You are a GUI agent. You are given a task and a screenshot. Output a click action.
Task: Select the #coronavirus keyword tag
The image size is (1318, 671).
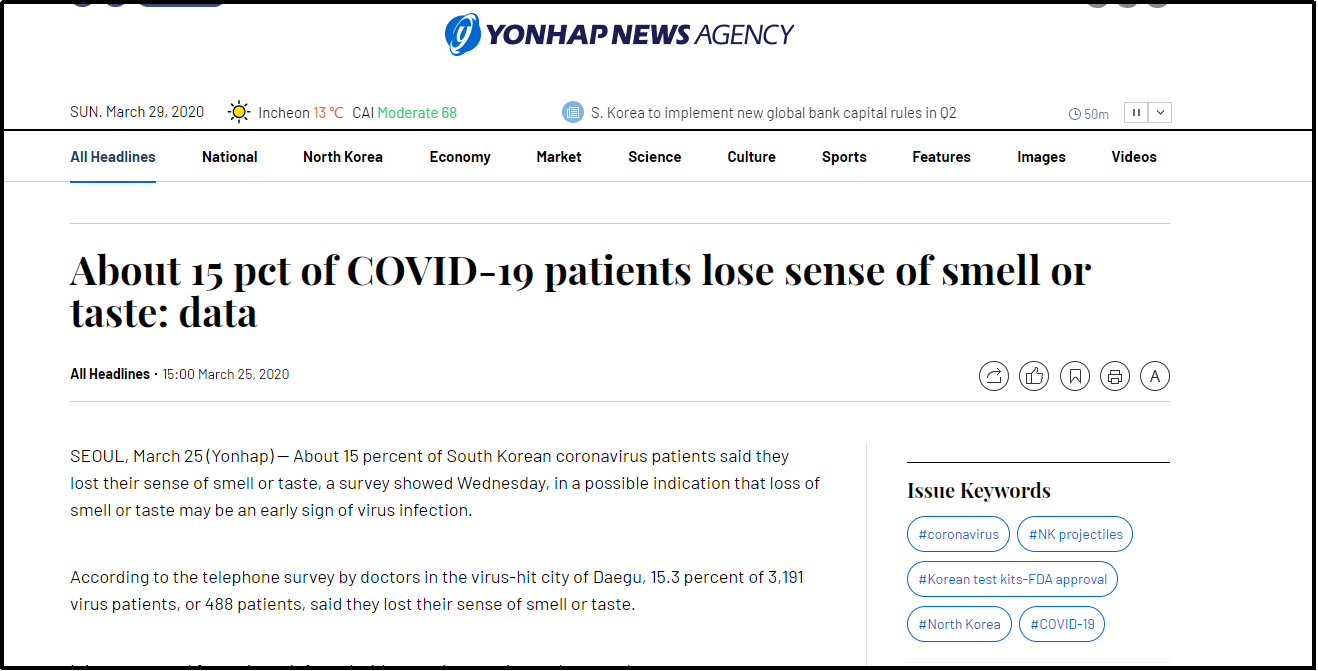tap(958, 534)
